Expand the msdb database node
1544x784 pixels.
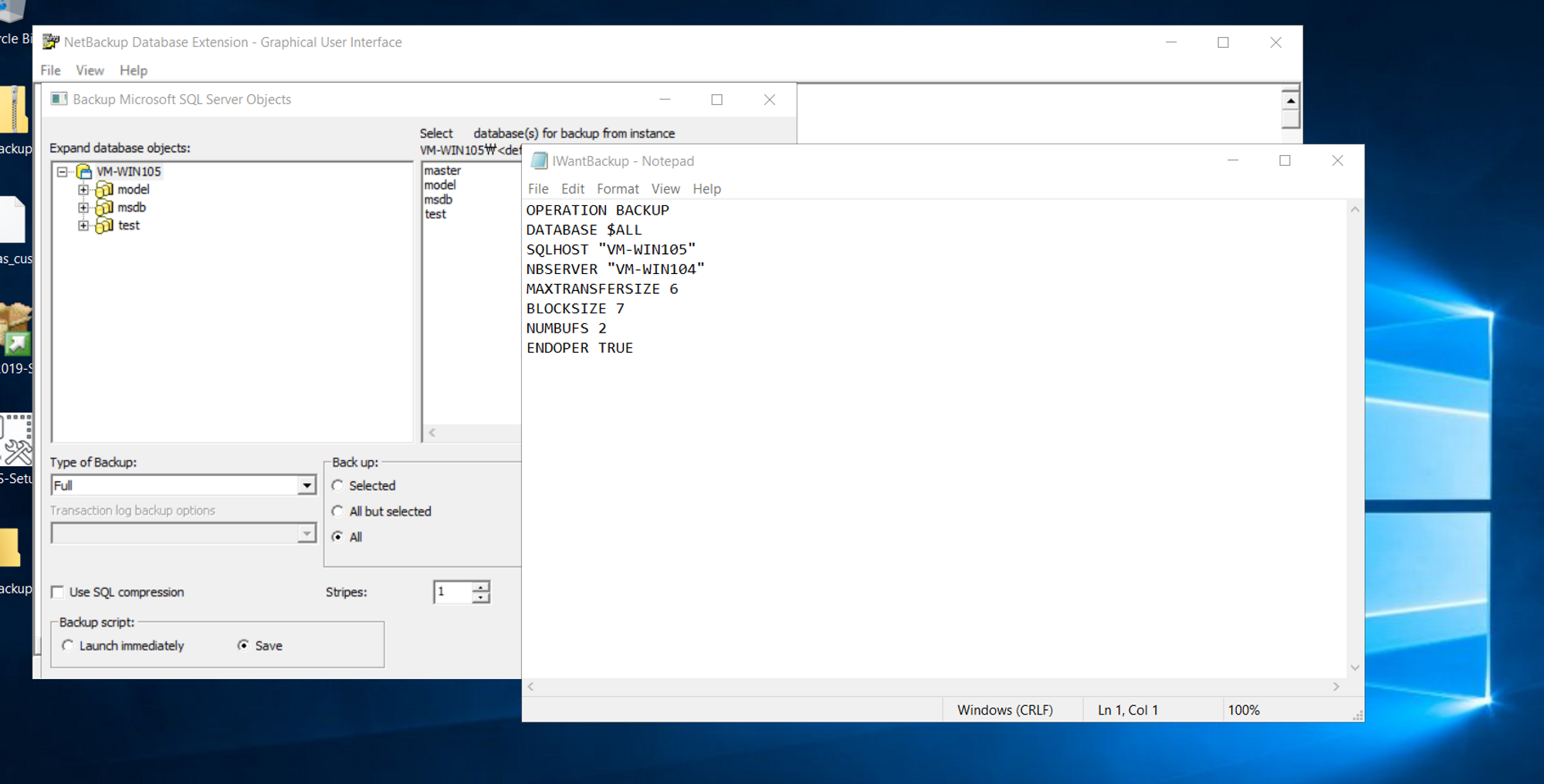(x=83, y=208)
